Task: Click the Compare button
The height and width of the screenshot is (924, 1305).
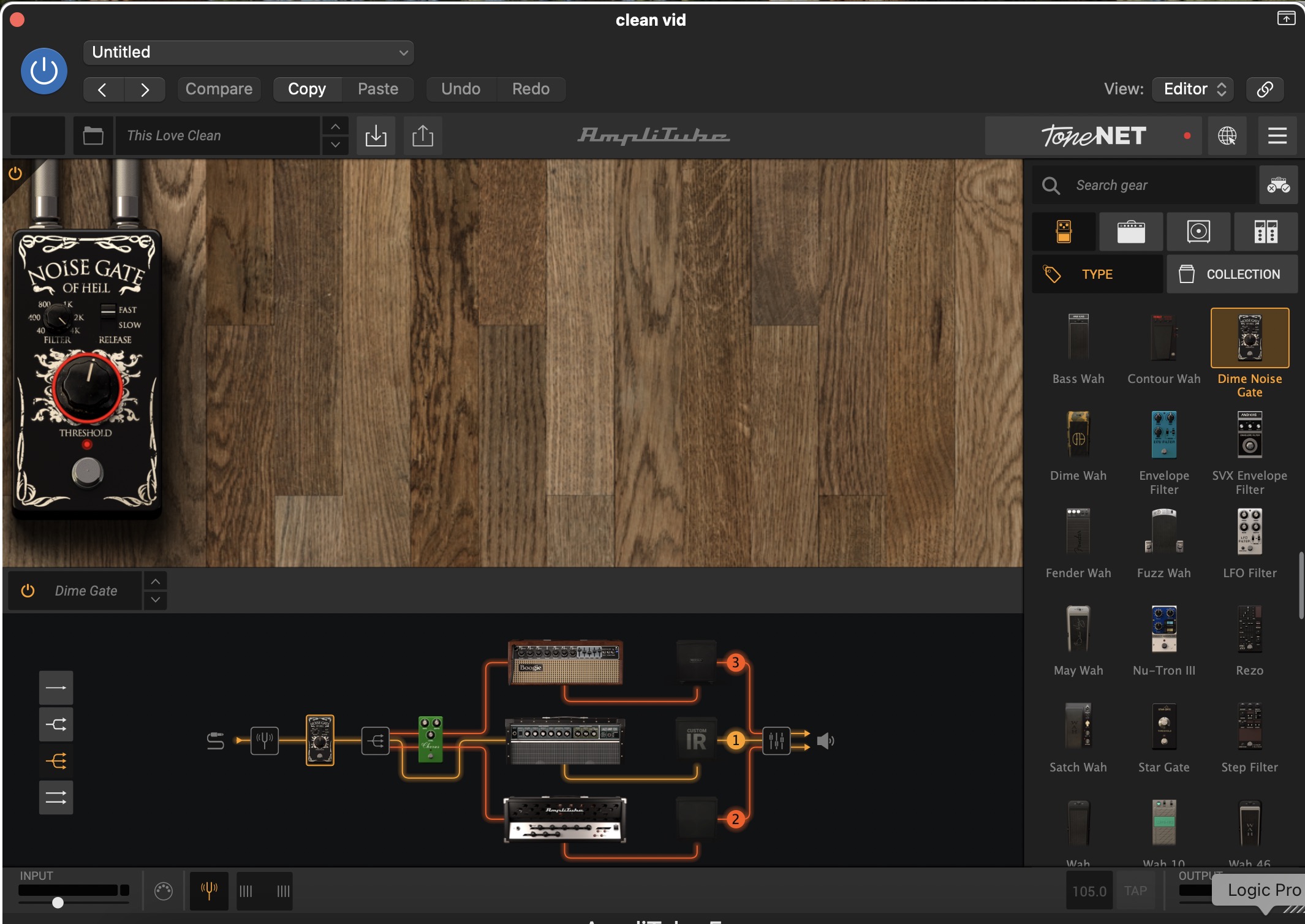Action: coord(219,89)
